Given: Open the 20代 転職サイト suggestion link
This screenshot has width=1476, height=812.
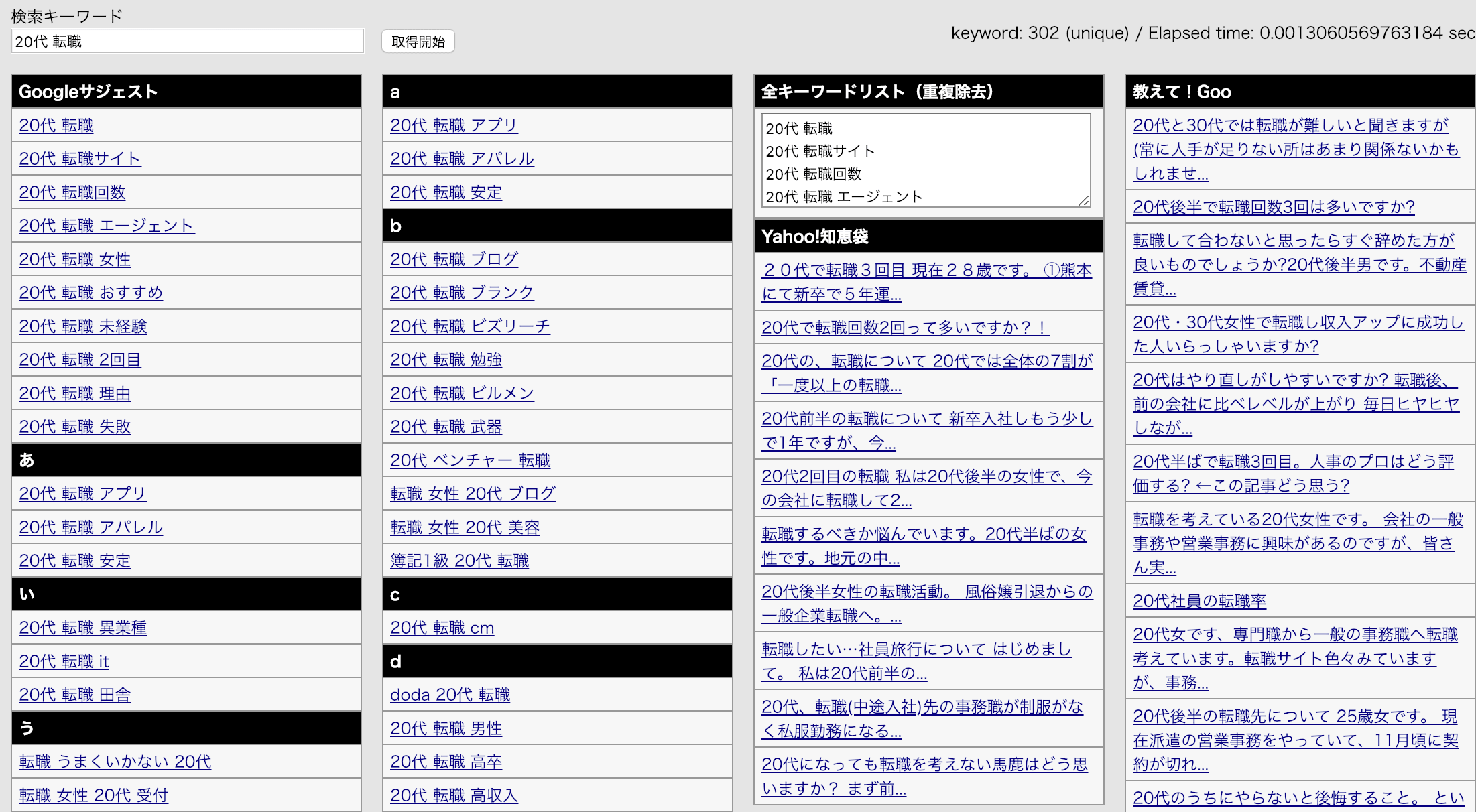Looking at the screenshot, I should pyautogui.click(x=80, y=159).
